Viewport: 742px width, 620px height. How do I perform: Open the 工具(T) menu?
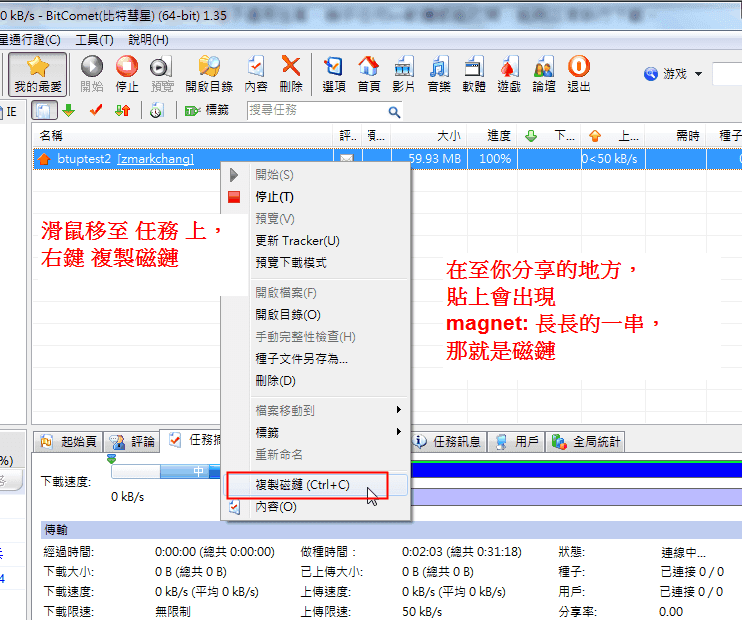click(x=94, y=40)
